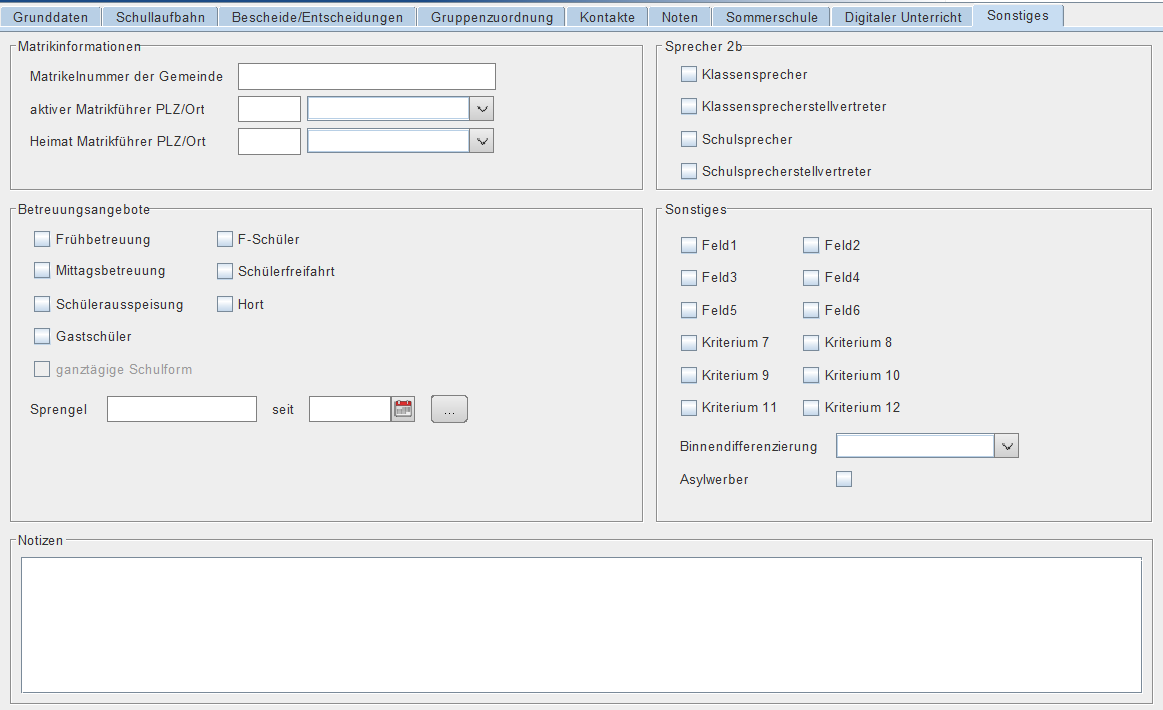
Task: Open the calendar picker next to seit
Action: (x=403, y=409)
